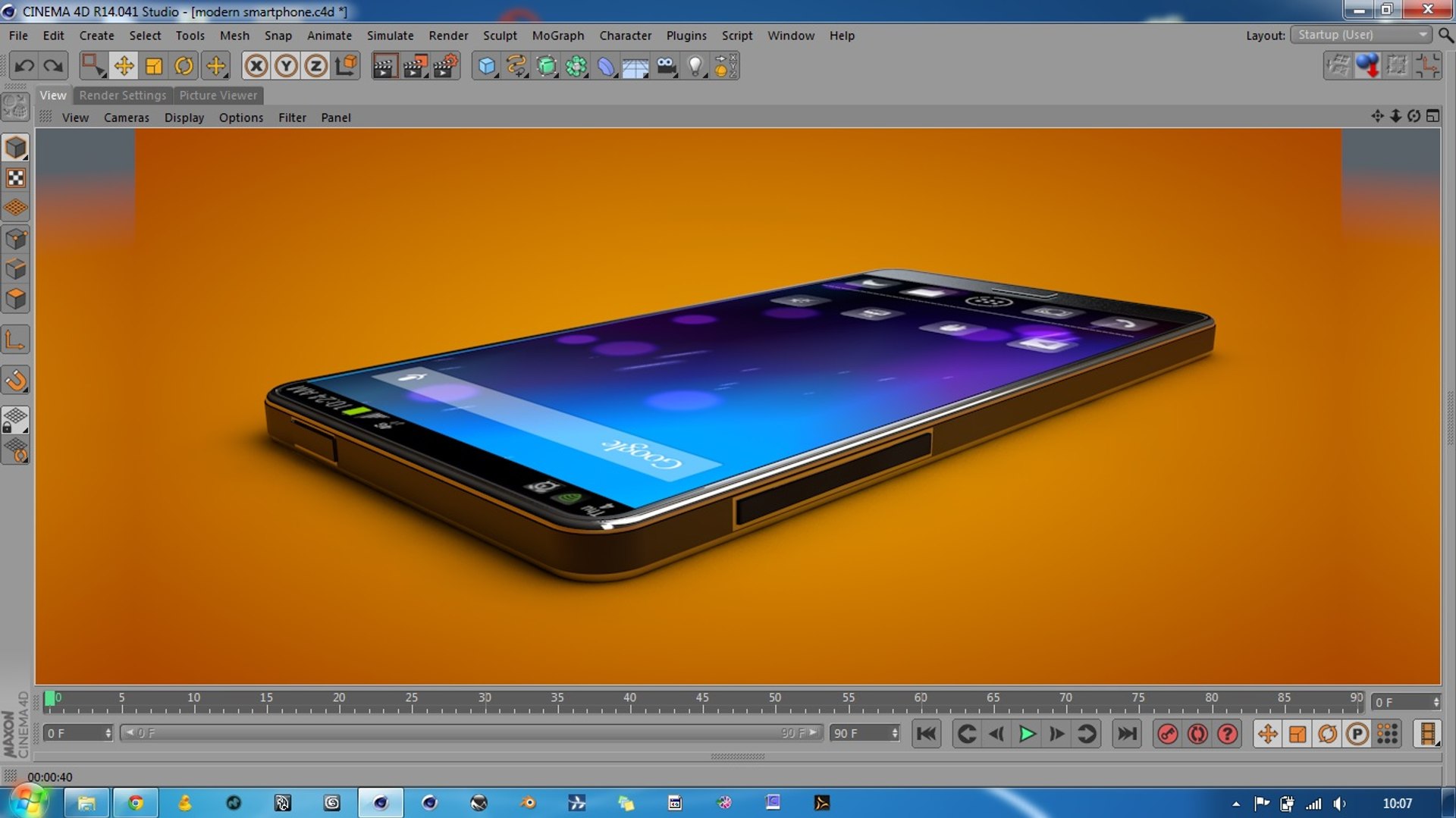This screenshot has width=1456, height=818.
Task: Open Chrome from the taskbar
Action: pos(136,803)
